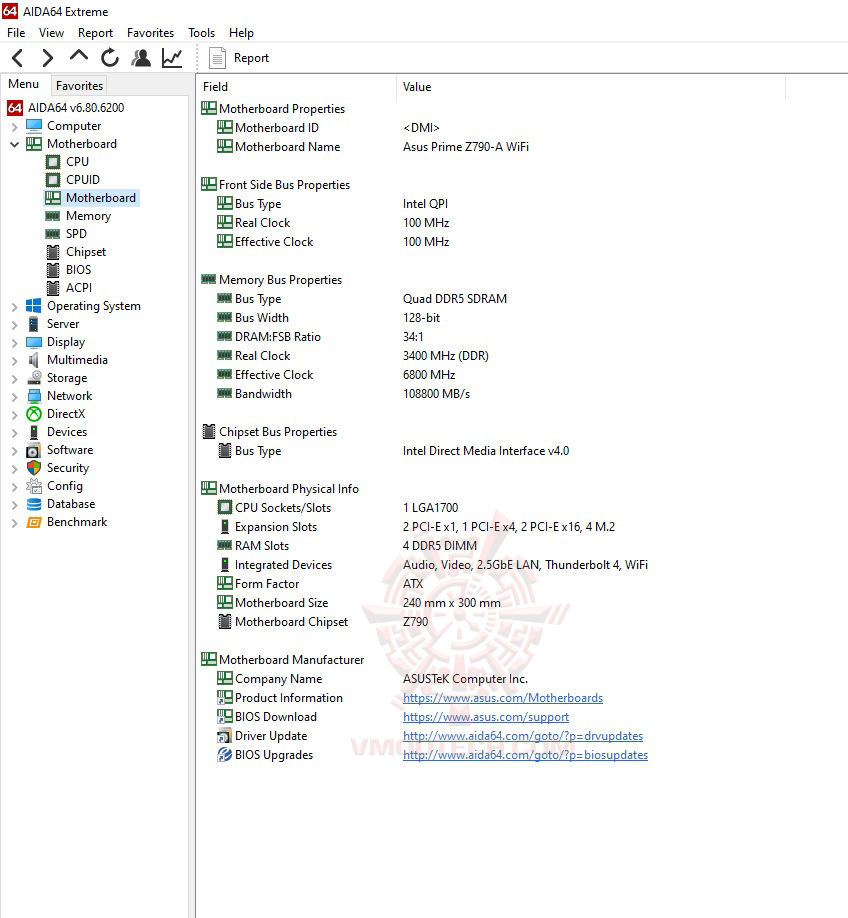The width and height of the screenshot is (848, 918).
Task: Refresh the page with the reload icon
Action: (x=109, y=58)
